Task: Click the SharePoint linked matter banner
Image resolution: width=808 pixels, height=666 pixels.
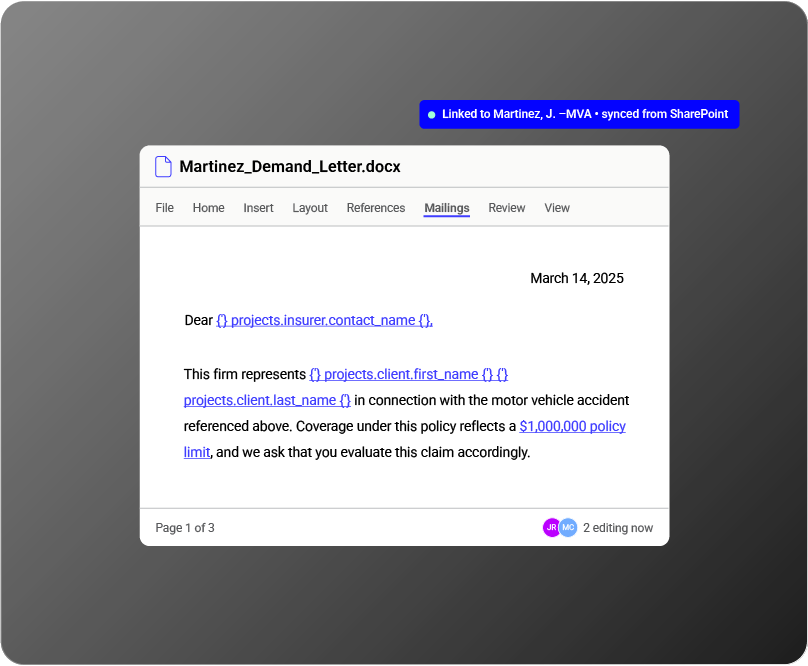Action: pos(579,114)
